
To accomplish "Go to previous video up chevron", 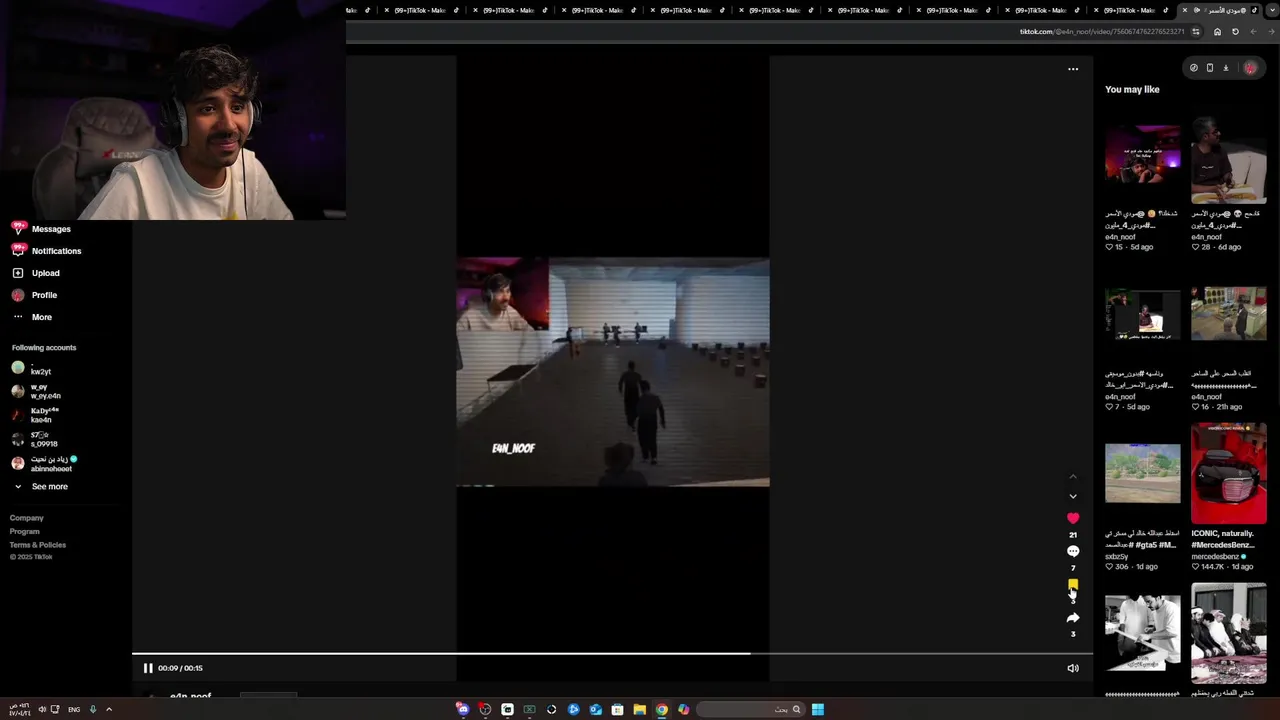I will 1073,476.
